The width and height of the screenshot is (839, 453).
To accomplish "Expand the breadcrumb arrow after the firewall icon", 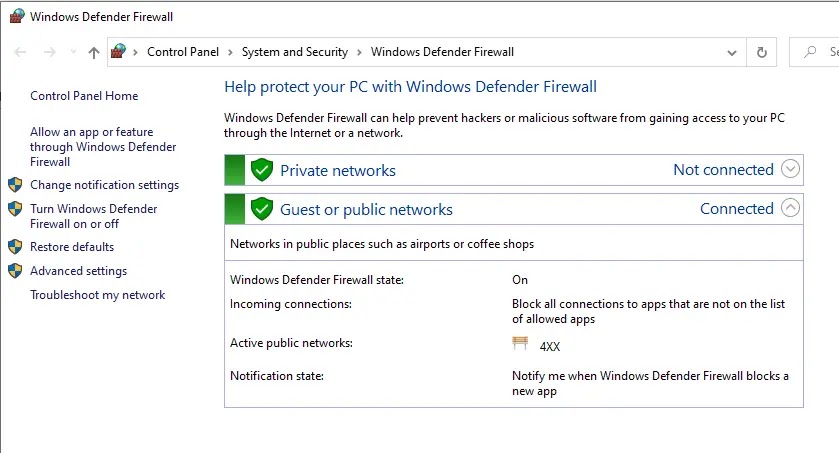I will pos(136,52).
